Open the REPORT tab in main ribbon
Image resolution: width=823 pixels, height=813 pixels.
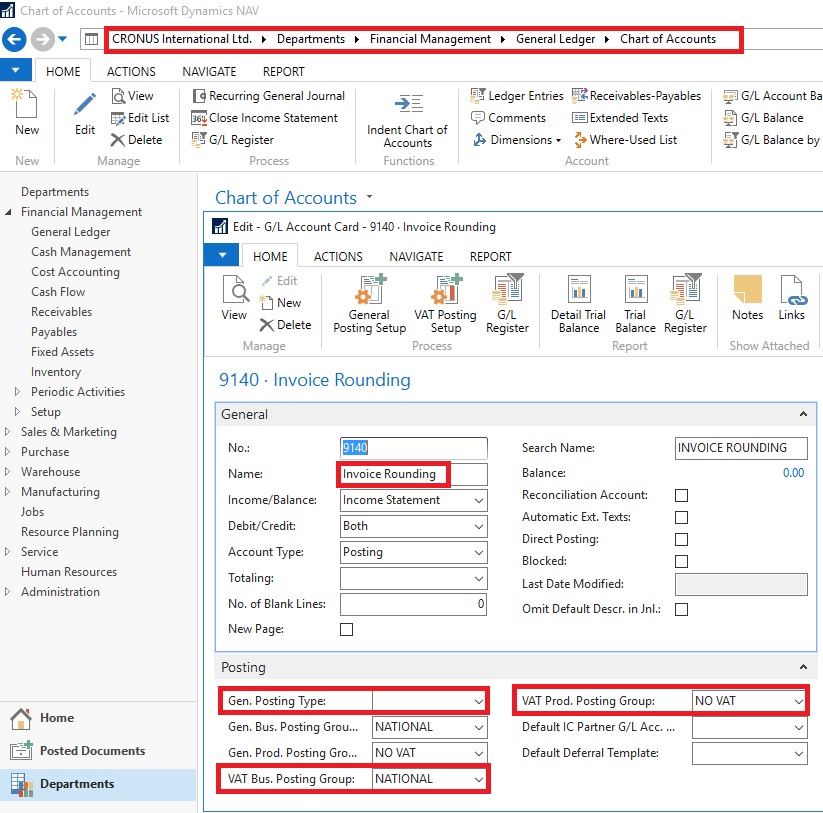point(284,72)
